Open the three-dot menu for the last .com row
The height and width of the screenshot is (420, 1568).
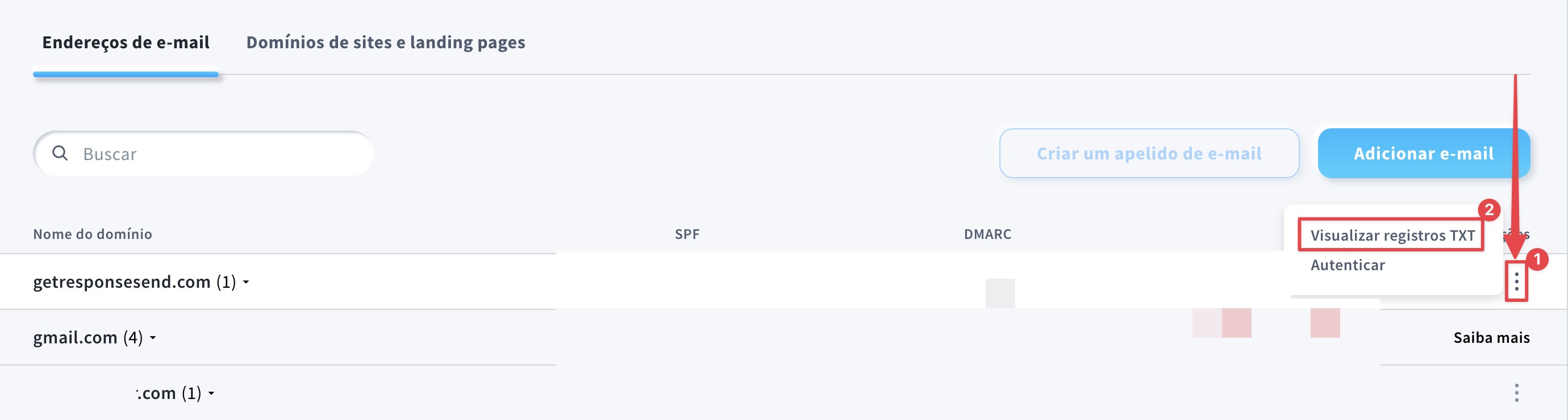click(1516, 393)
